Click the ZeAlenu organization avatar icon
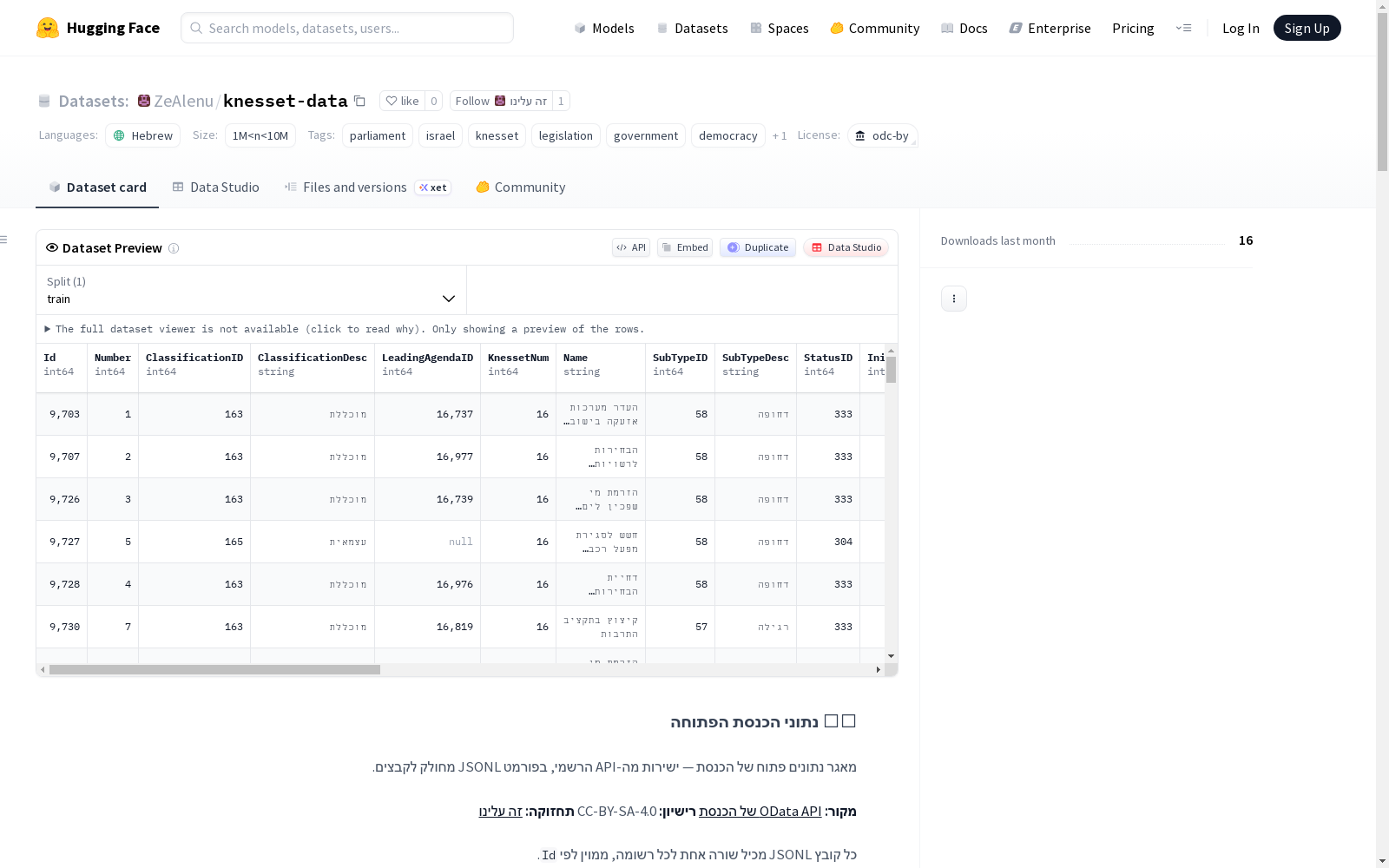Screen dimensions: 1389x868 144,101
